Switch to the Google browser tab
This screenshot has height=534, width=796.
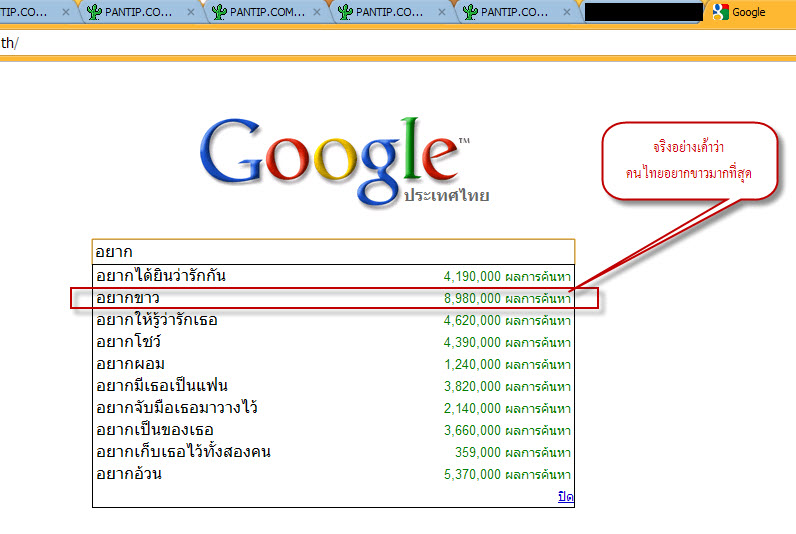(750, 12)
